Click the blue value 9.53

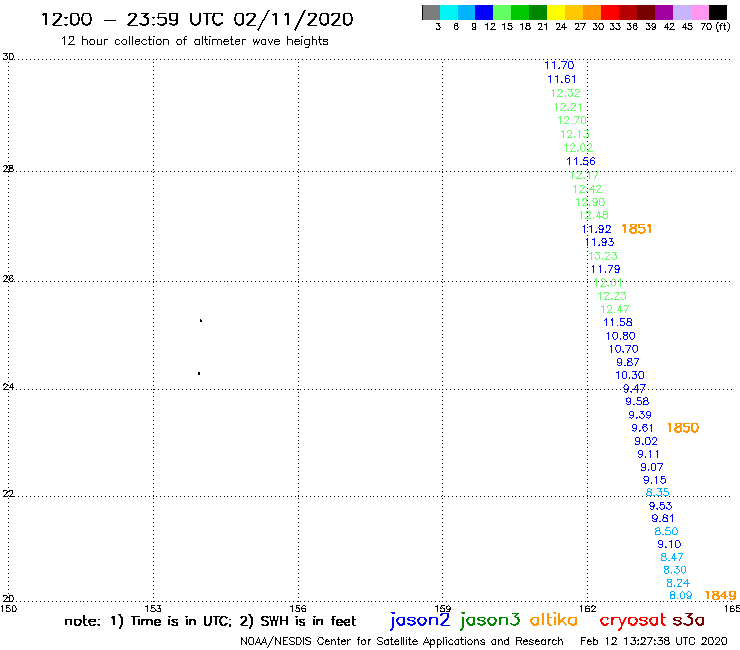coord(660,506)
